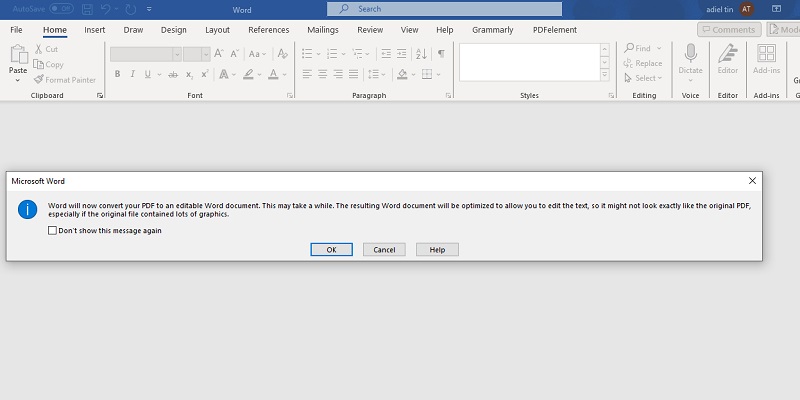Toggle Strikethrough formatting
Screen dimensions: 800x400
173,74
